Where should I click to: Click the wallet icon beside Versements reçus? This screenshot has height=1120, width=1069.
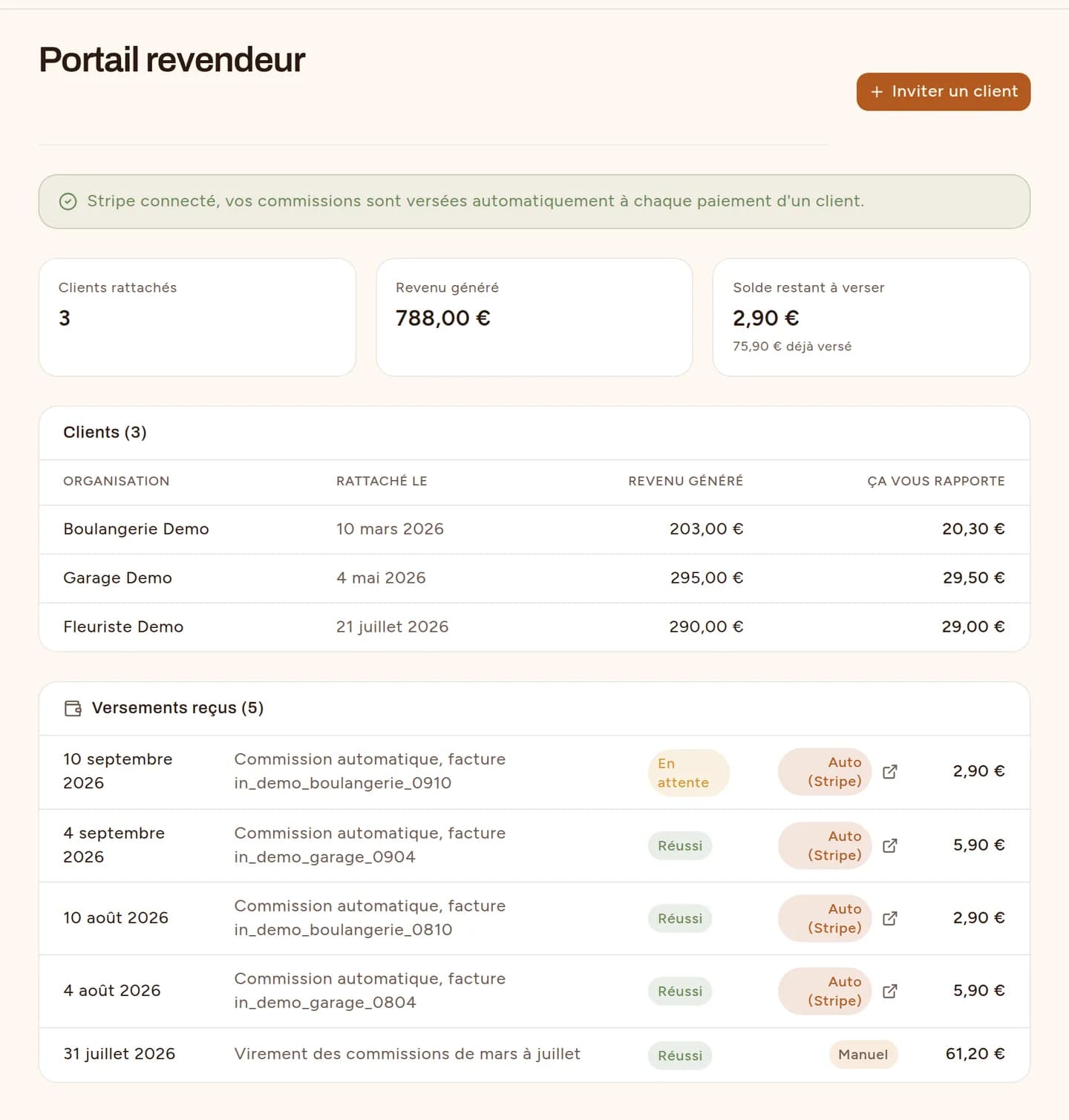73,708
